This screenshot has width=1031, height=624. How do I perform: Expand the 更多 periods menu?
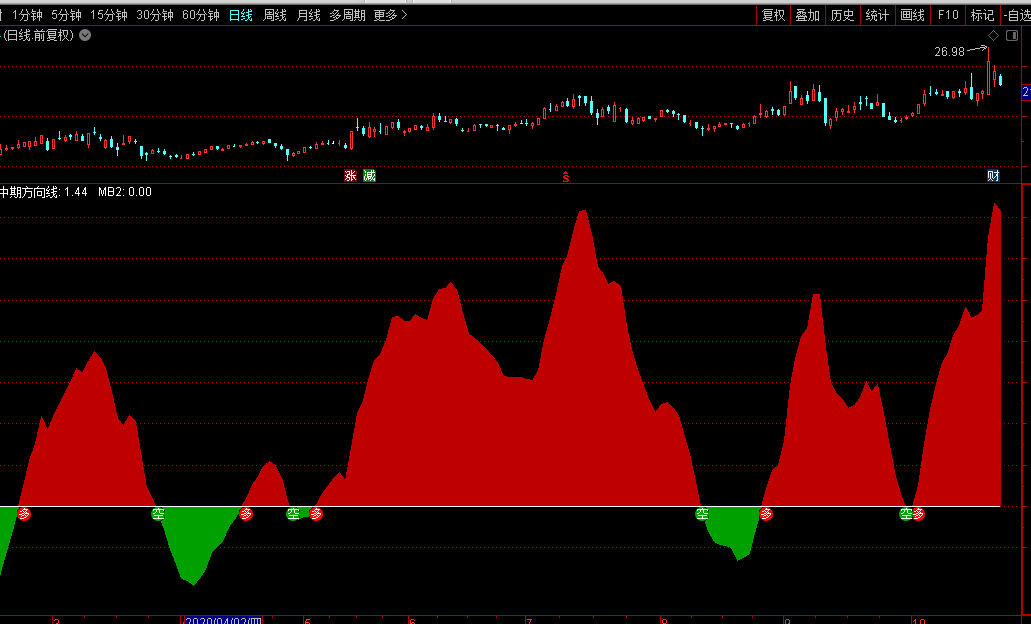click(x=390, y=15)
